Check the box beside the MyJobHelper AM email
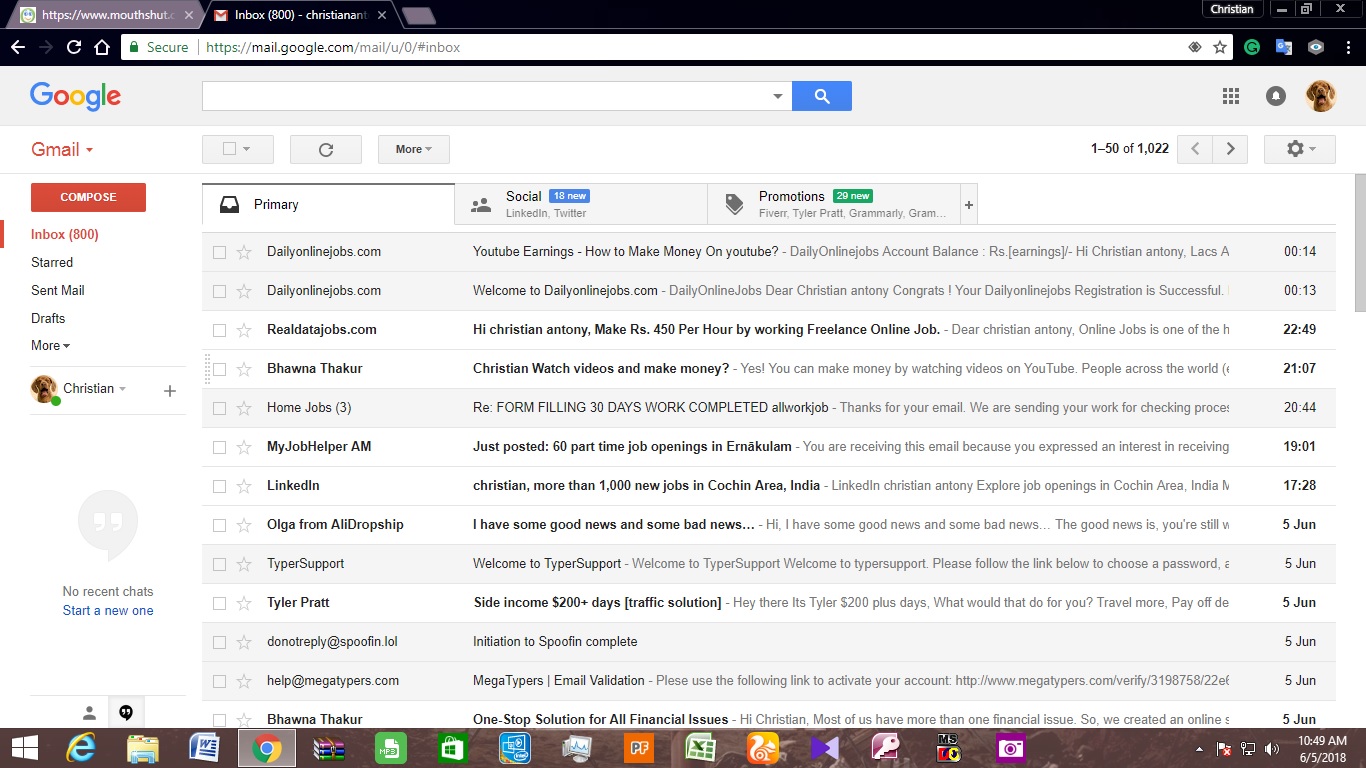 219,447
